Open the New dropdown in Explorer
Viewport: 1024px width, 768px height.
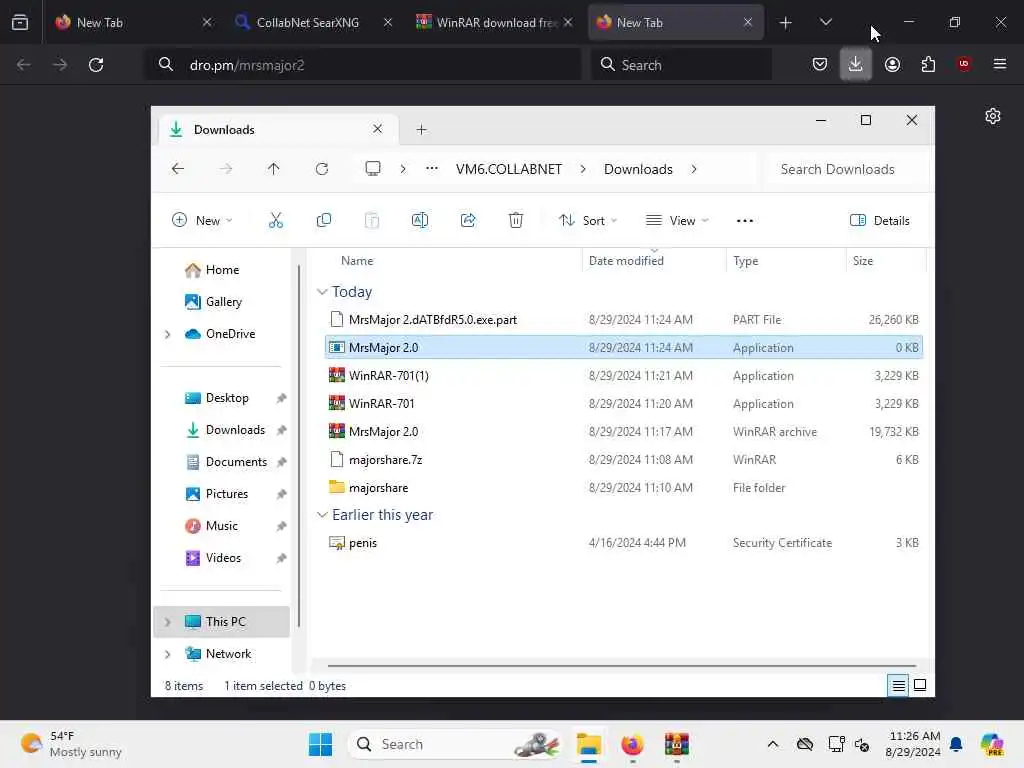202,221
